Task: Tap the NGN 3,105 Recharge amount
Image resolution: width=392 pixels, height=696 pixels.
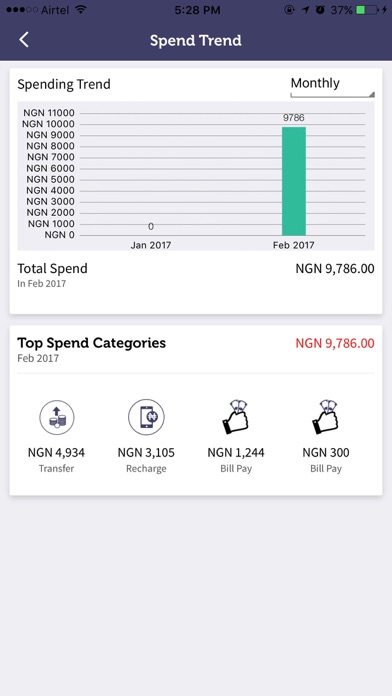Action: pos(146,453)
